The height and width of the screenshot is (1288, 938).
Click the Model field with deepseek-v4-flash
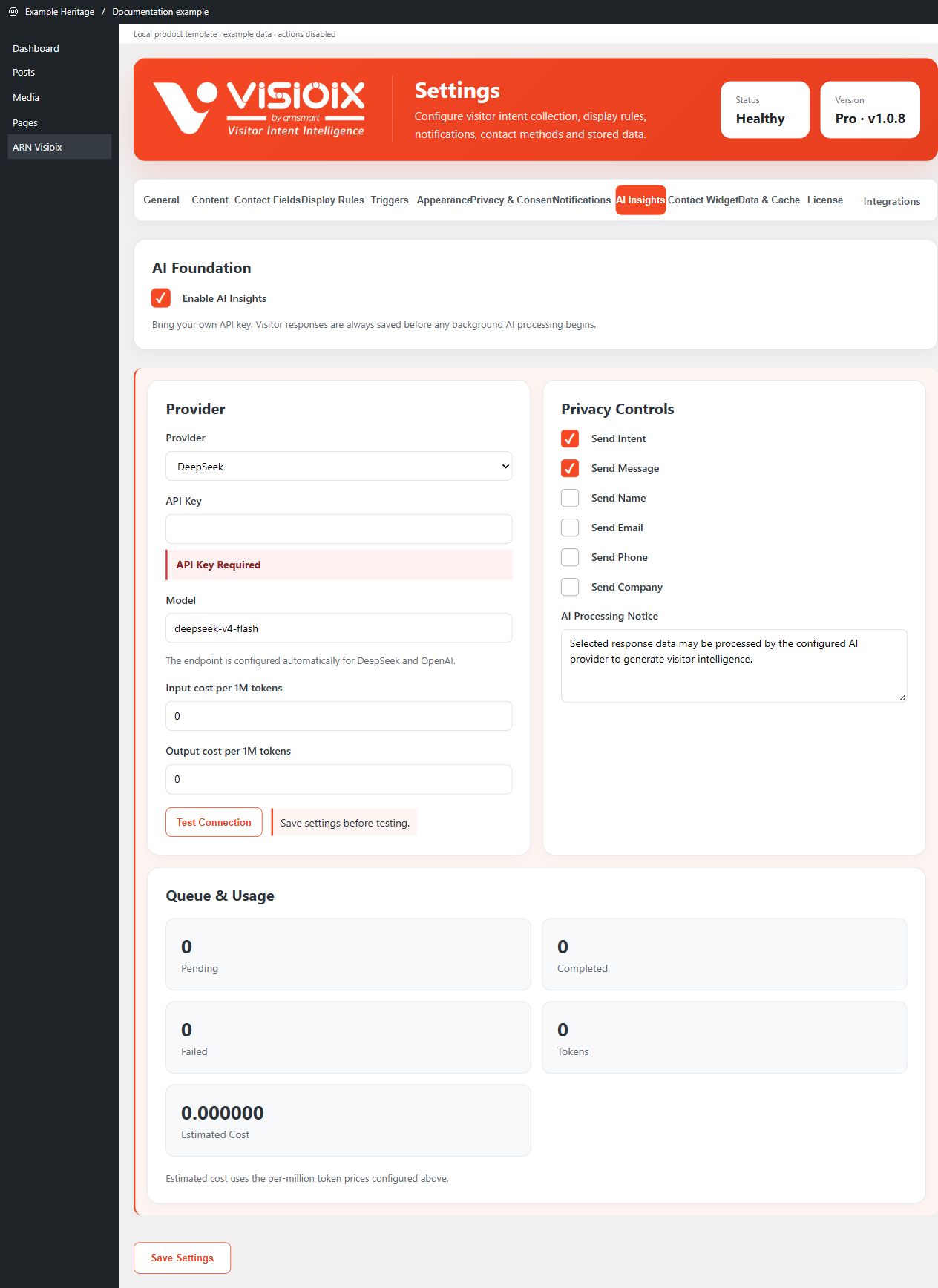[x=338, y=628]
